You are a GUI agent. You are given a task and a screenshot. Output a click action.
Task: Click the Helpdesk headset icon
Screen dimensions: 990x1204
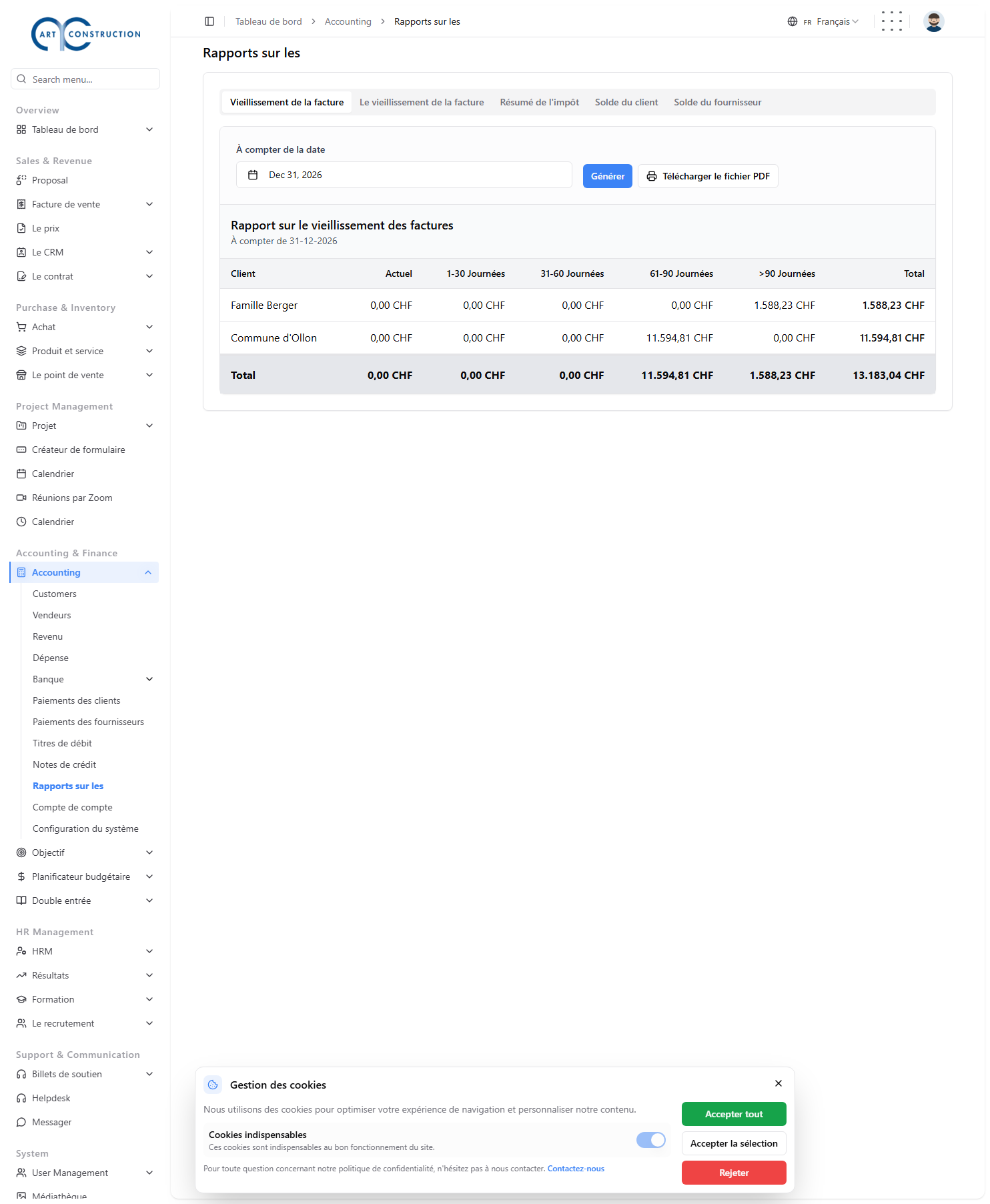pos(21,1098)
